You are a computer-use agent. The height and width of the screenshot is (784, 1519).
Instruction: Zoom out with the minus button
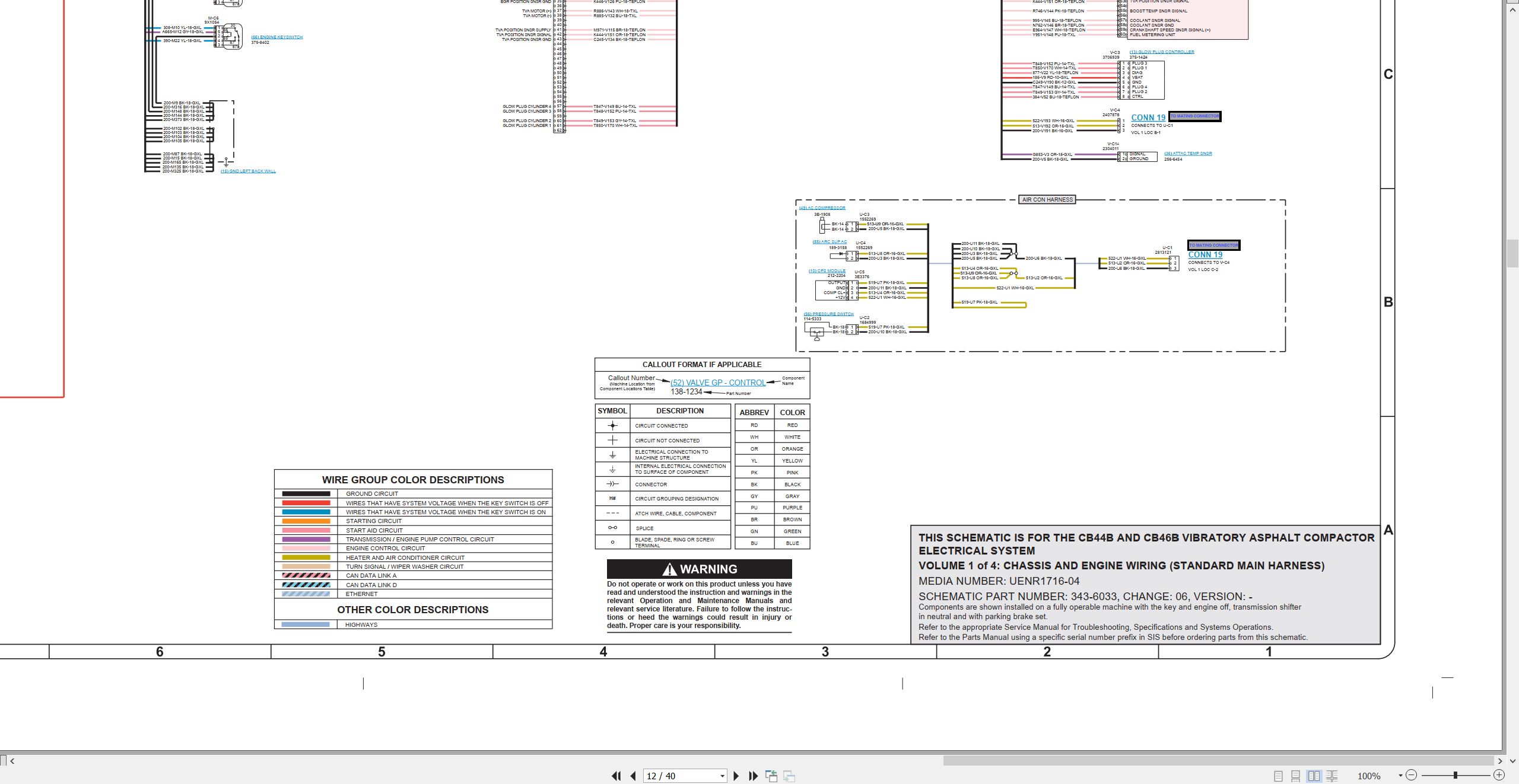pos(1412,775)
